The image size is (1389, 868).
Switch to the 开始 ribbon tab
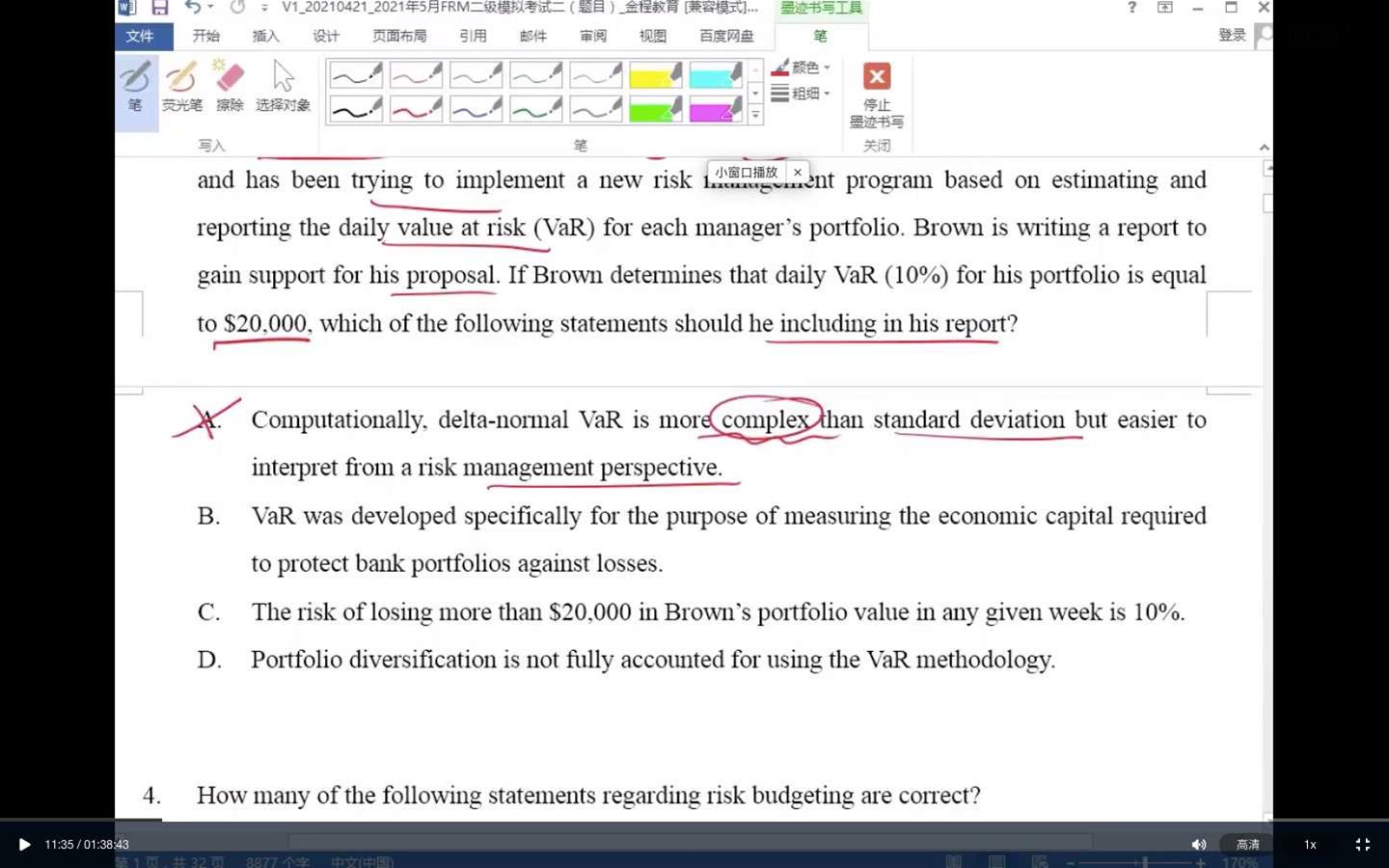206,36
